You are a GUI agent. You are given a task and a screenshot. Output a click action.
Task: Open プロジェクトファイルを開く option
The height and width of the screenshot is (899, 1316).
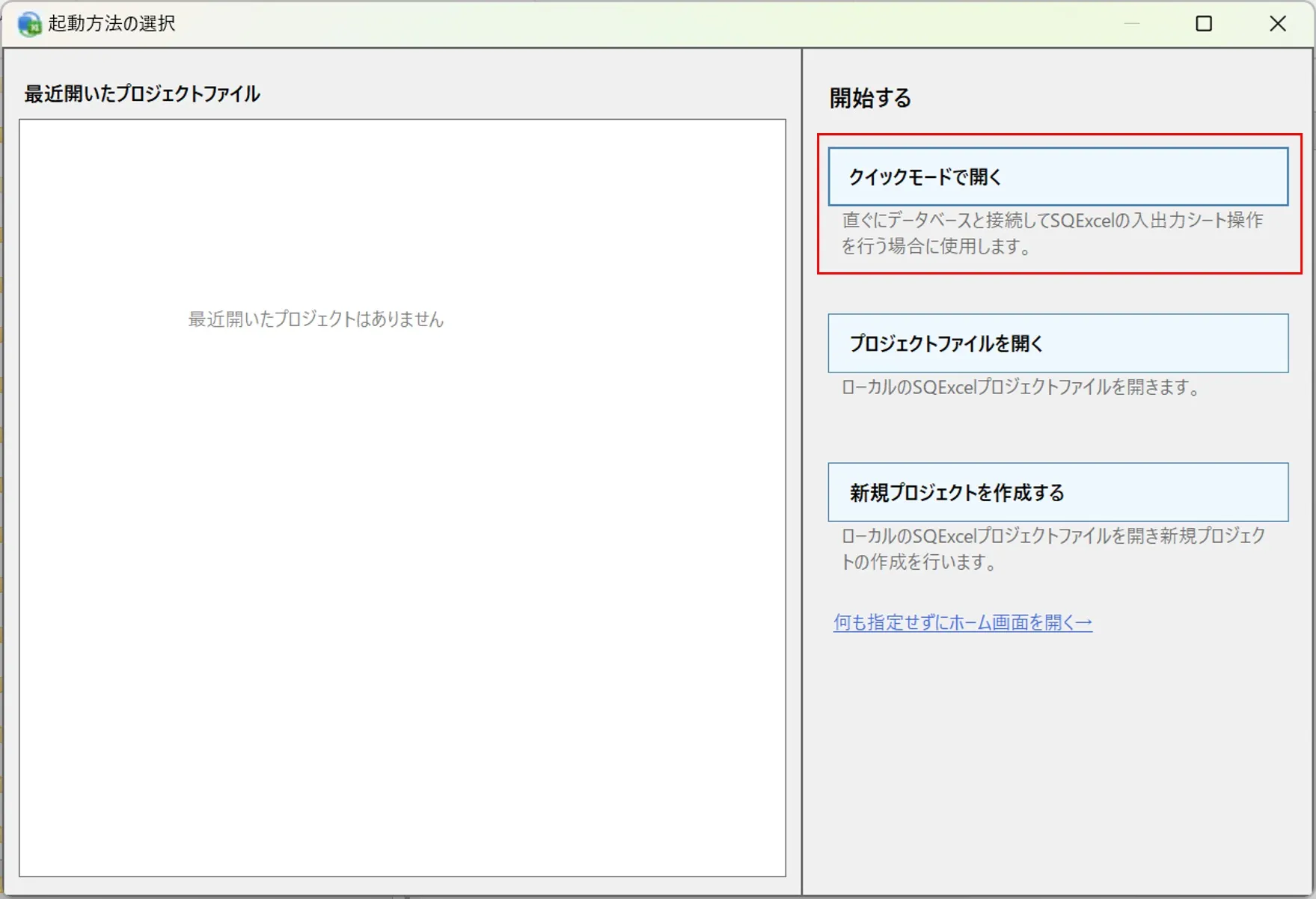(1058, 343)
